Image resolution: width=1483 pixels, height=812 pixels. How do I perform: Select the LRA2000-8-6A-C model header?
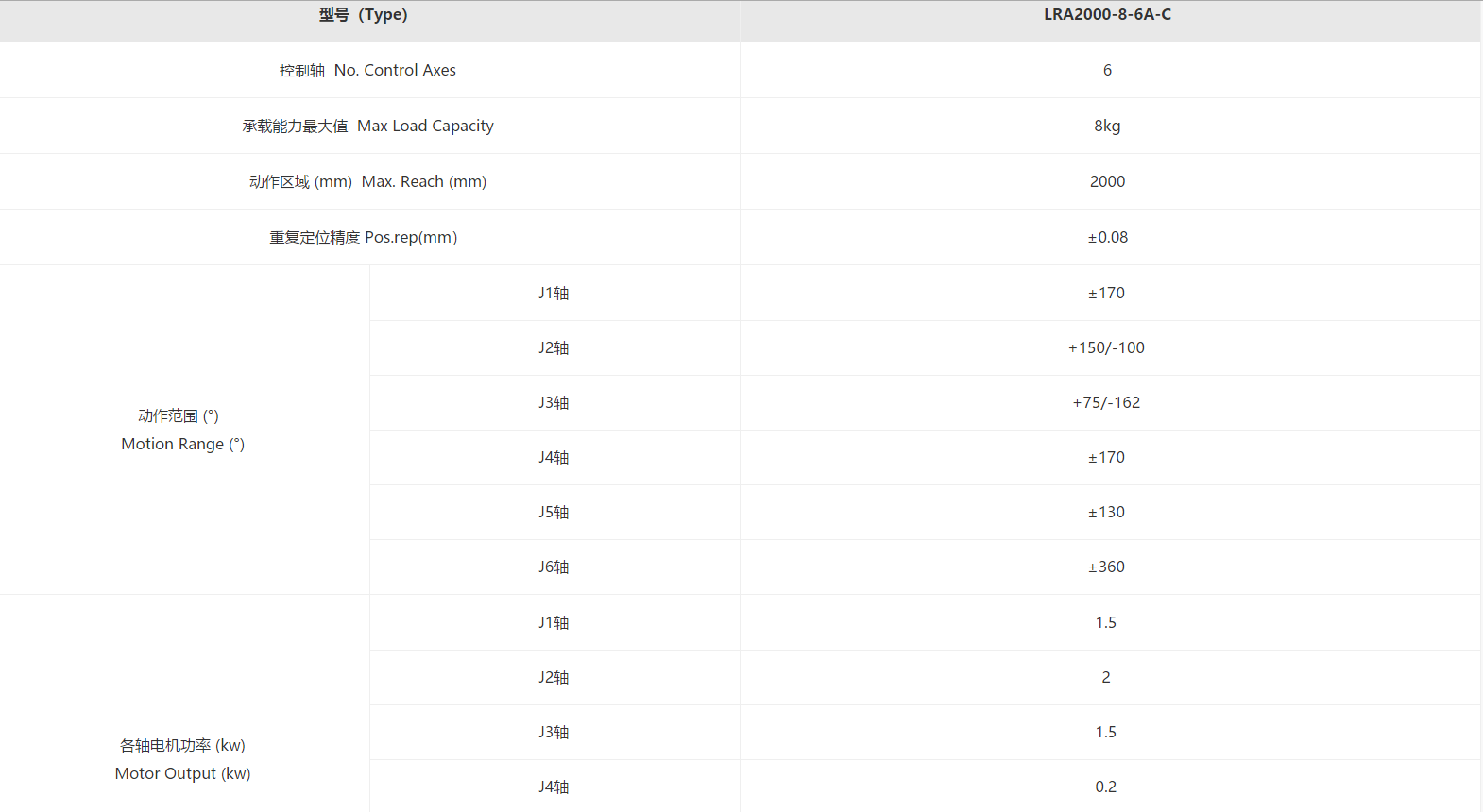(x=1107, y=15)
